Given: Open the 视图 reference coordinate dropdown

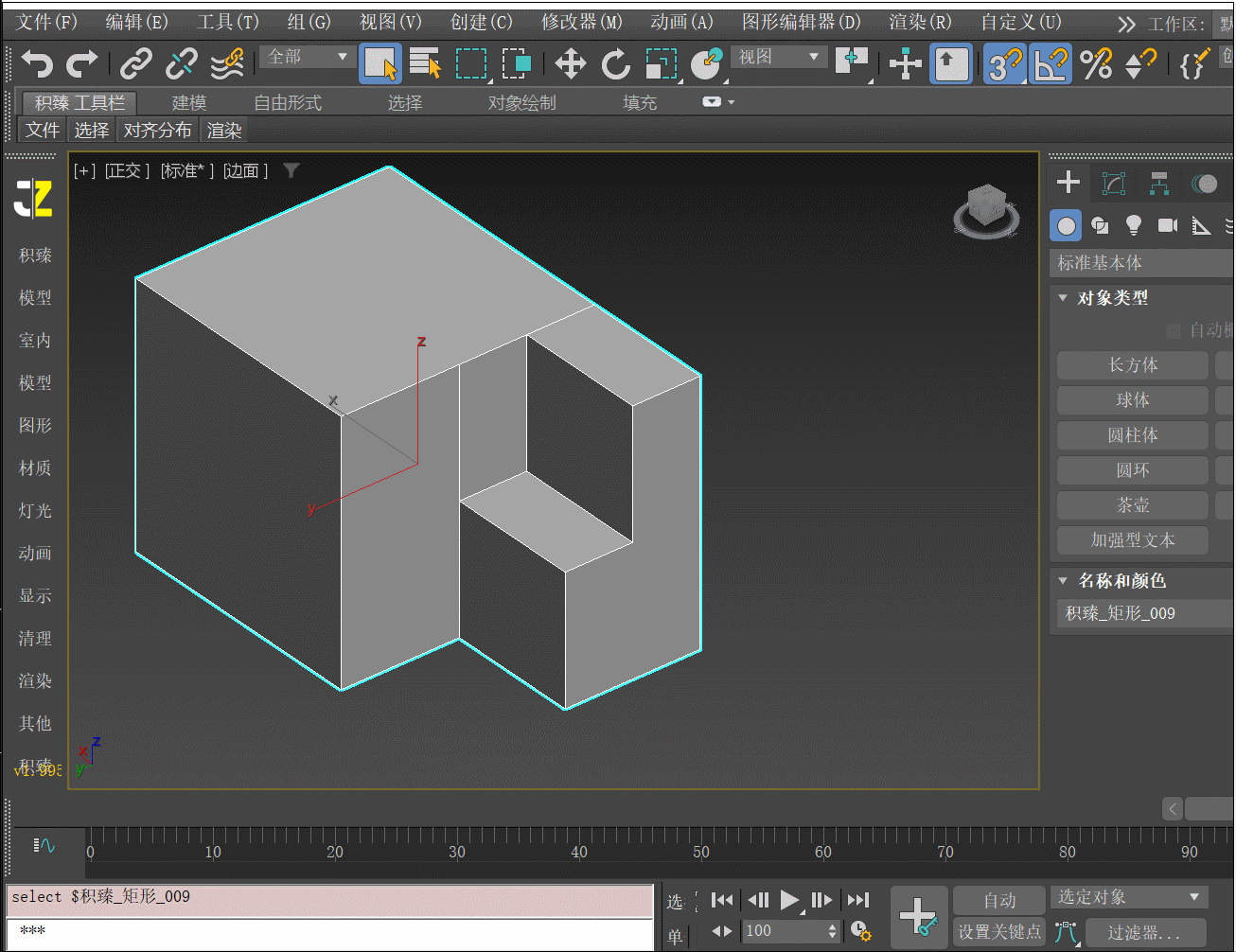Looking at the screenshot, I should pyautogui.click(x=779, y=57).
